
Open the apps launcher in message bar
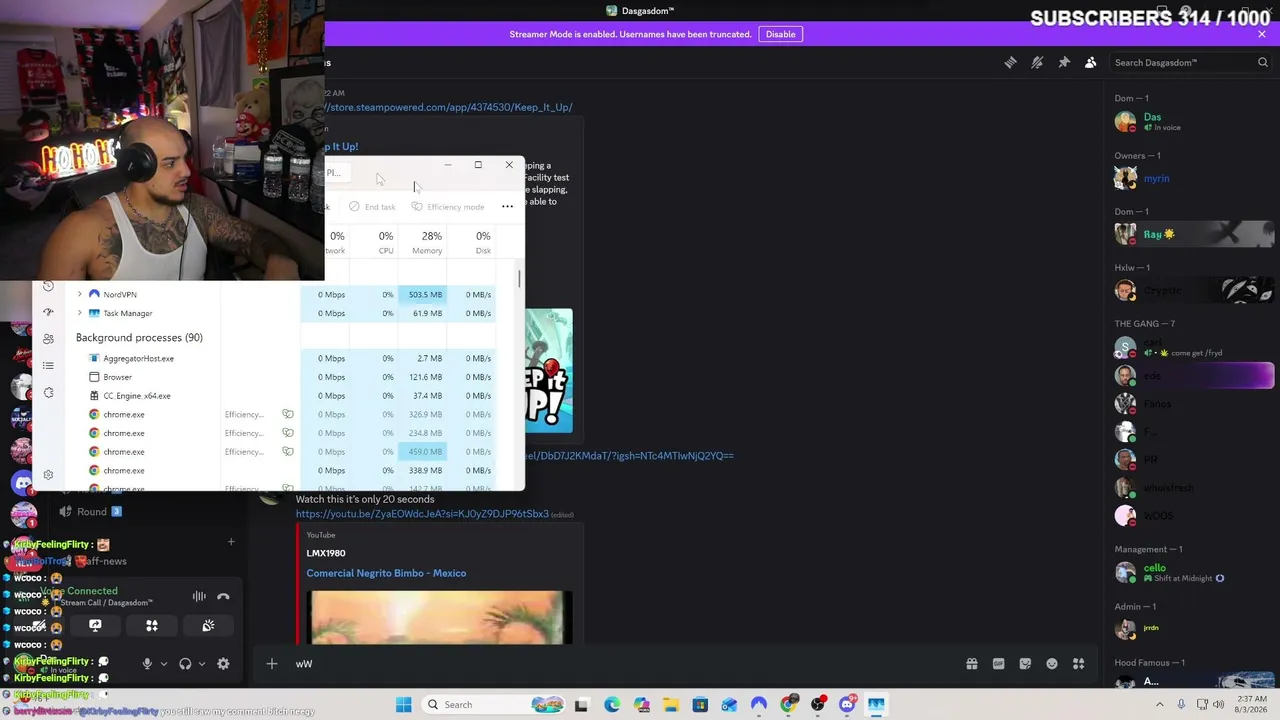(x=1079, y=663)
